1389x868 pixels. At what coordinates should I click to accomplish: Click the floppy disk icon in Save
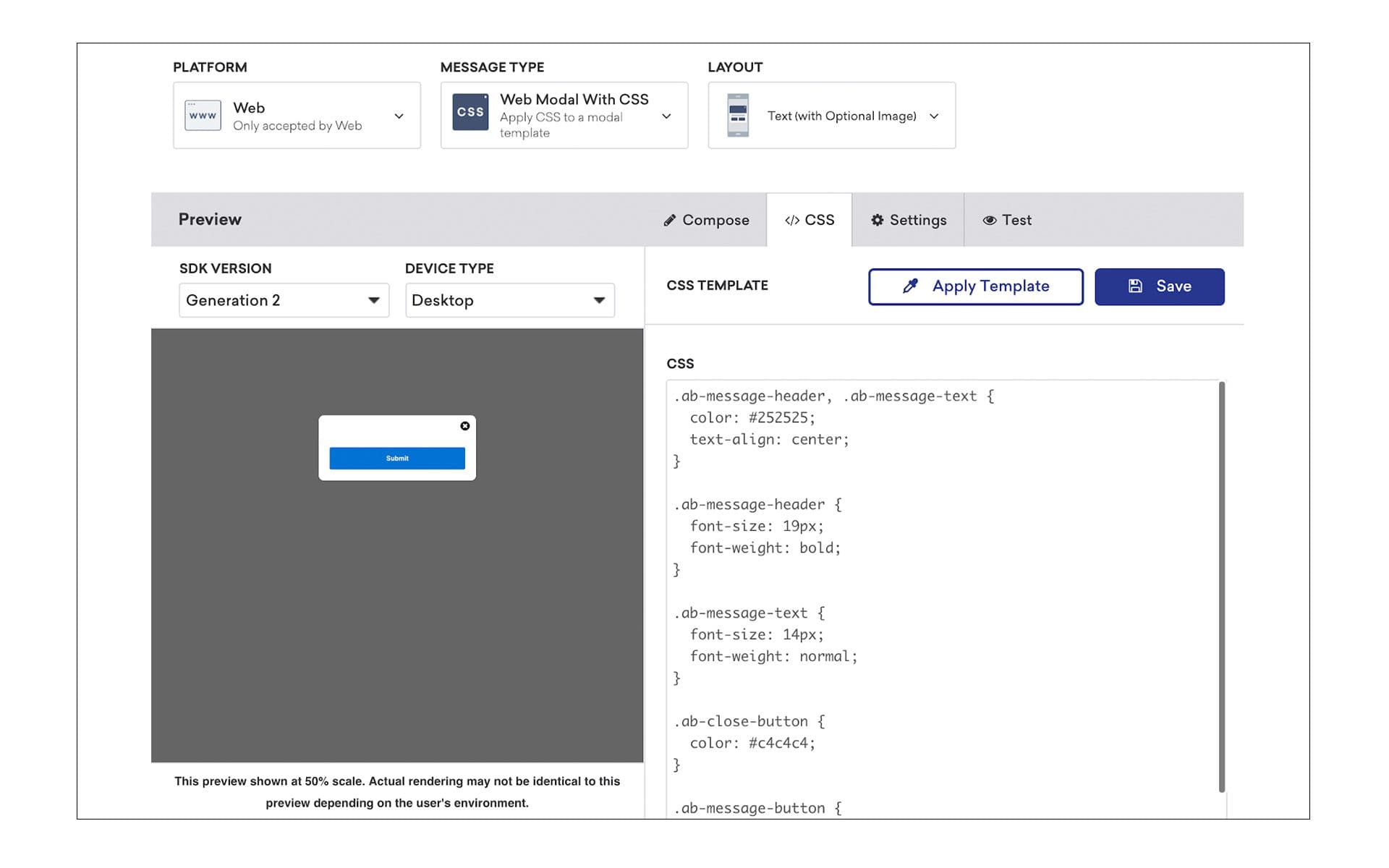tap(1135, 286)
